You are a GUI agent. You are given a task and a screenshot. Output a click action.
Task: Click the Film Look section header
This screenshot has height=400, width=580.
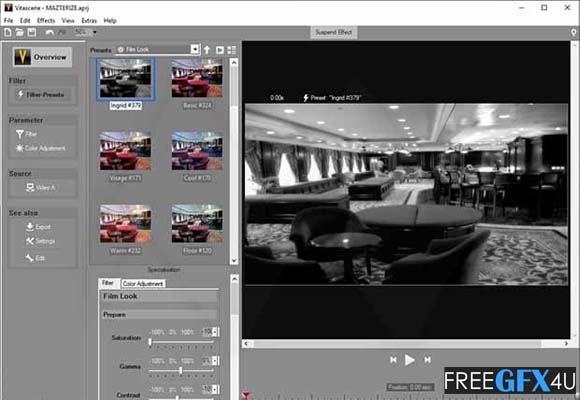[159, 296]
